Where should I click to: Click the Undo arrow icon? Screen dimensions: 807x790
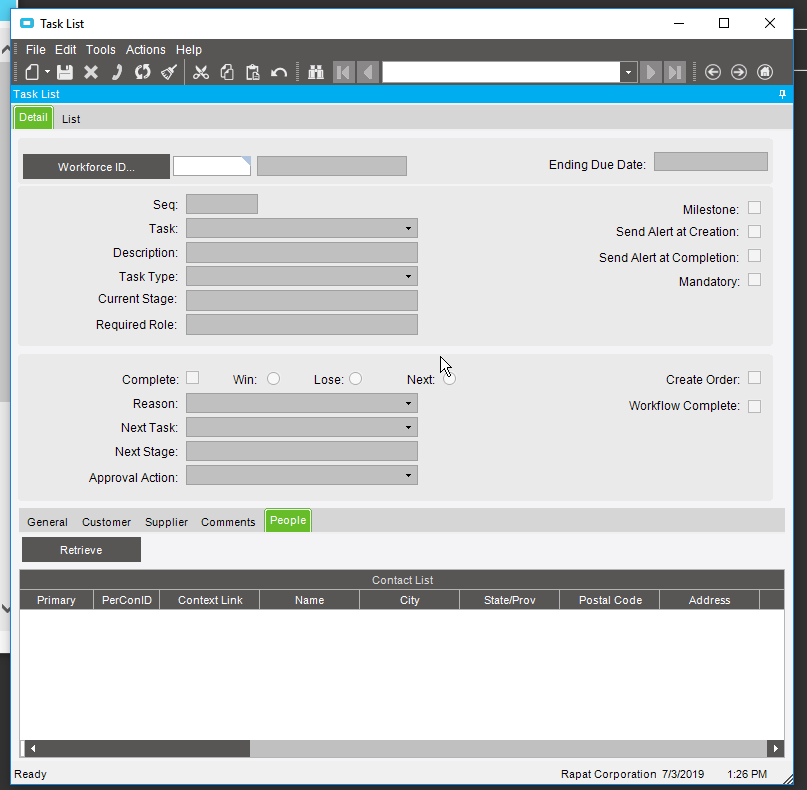tap(279, 72)
